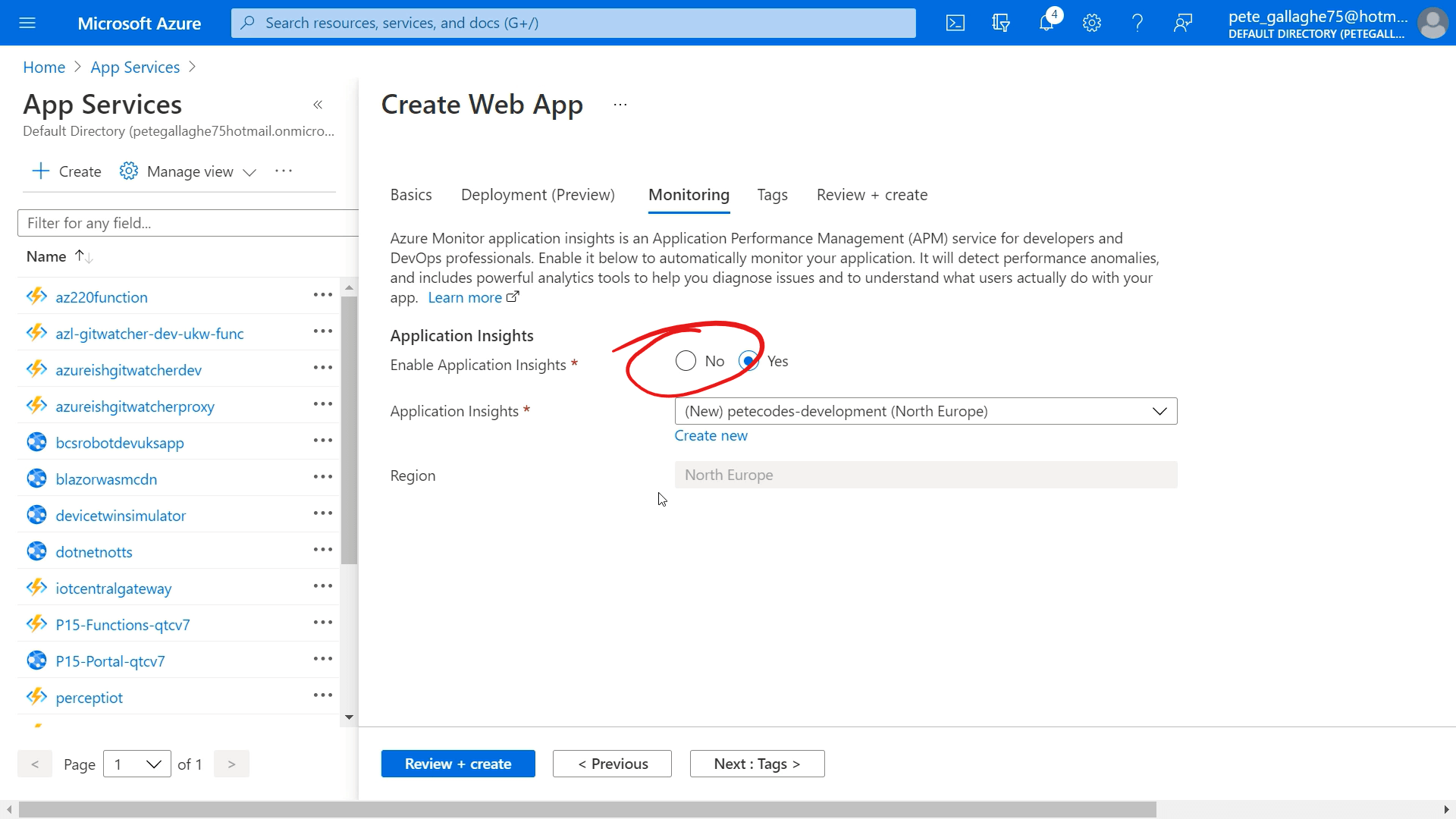Click the list scroll down arrow
Screen dimensions: 1456x819
(349, 717)
